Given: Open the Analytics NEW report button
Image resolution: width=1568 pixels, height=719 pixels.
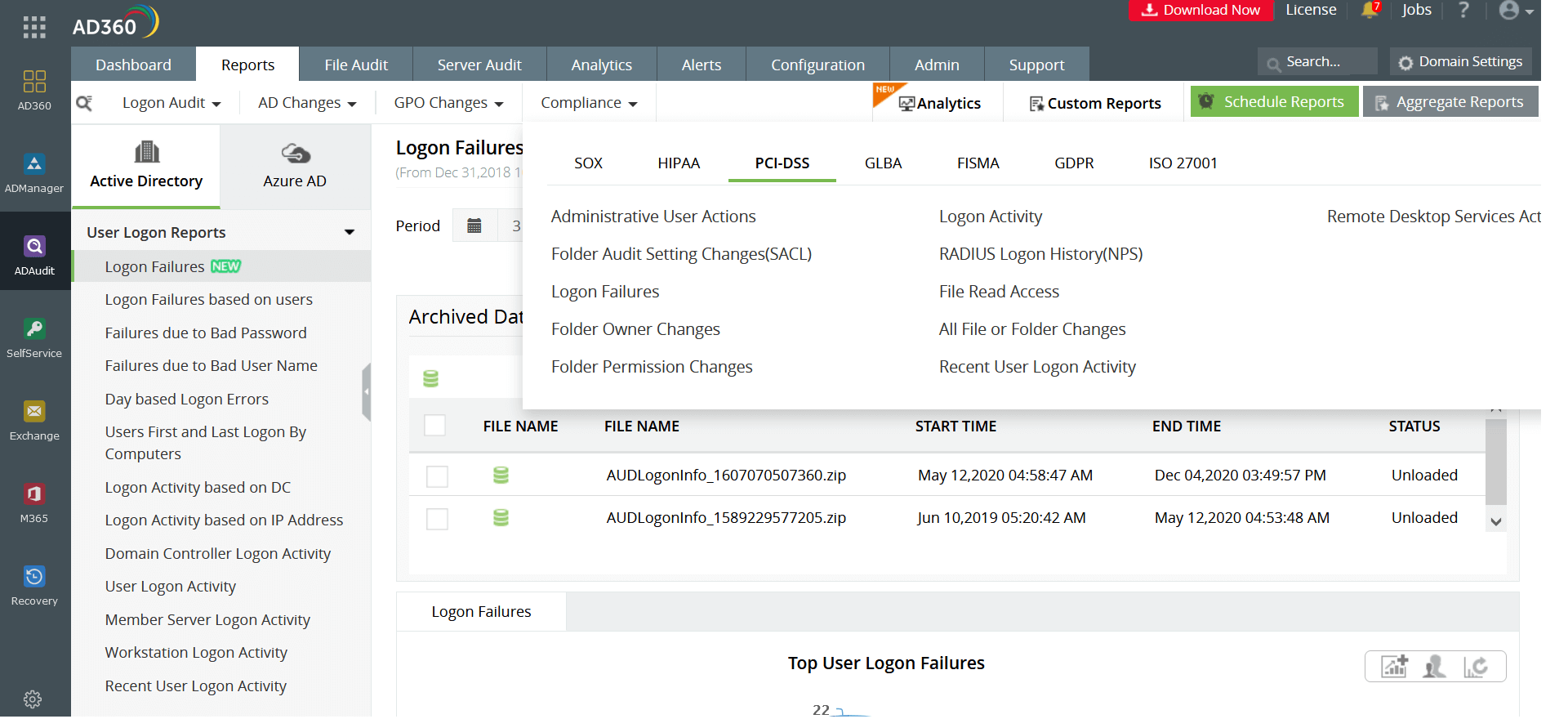Looking at the screenshot, I should point(939,104).
